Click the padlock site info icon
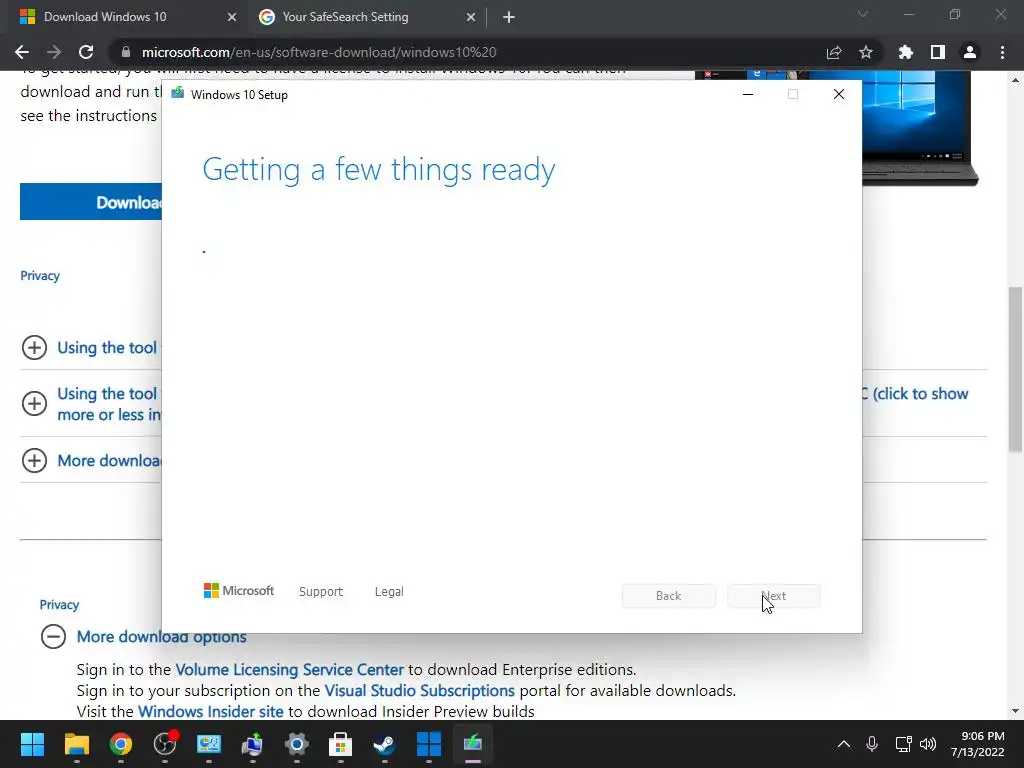This screenshot has width=1024, height=768. click(x=125, y=52)
